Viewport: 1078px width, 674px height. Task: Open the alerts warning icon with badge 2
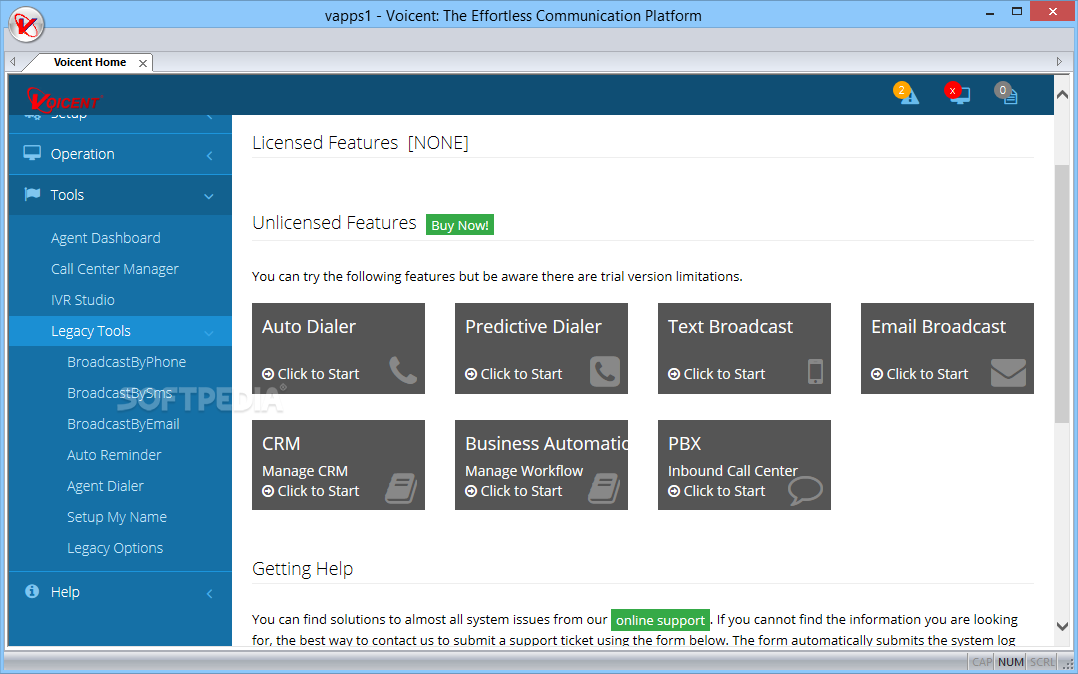point(906,93)
